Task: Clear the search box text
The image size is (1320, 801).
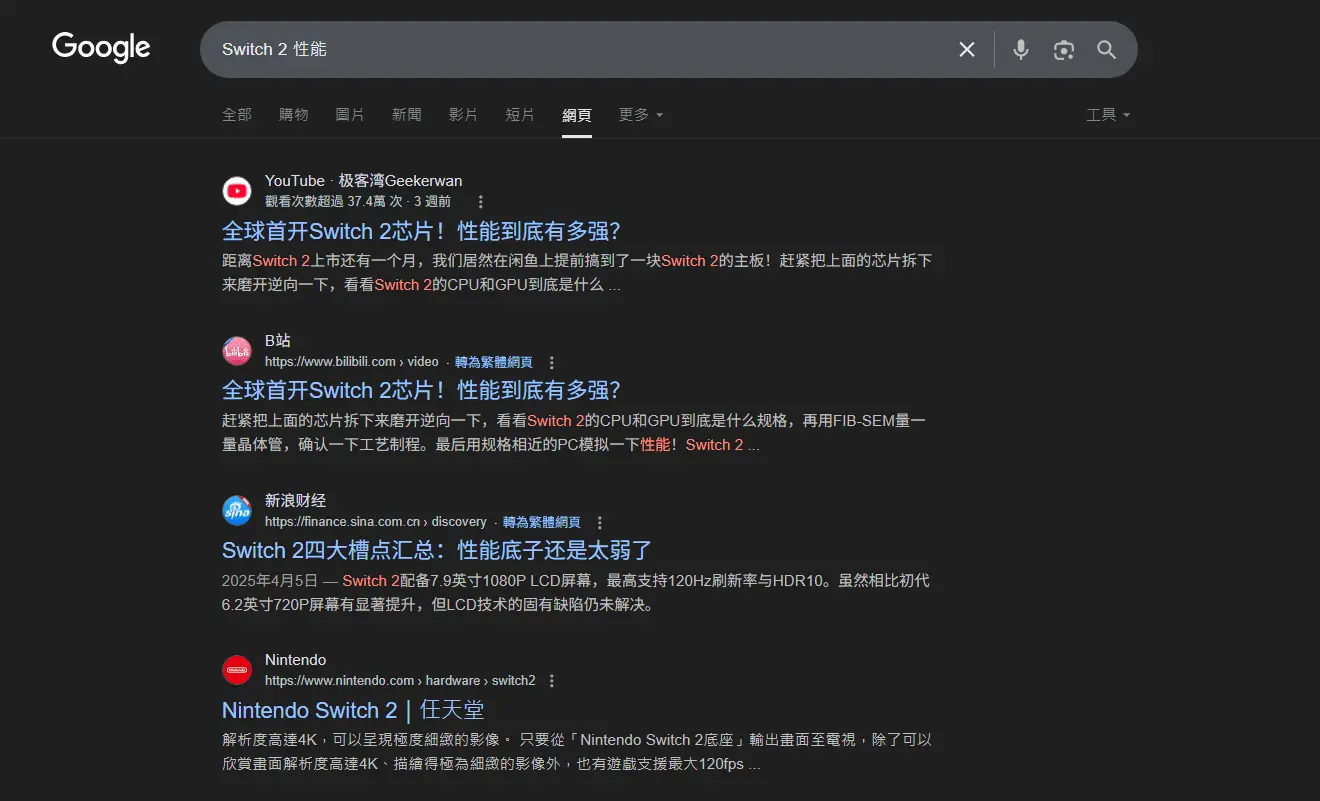Action: [966, 50]
